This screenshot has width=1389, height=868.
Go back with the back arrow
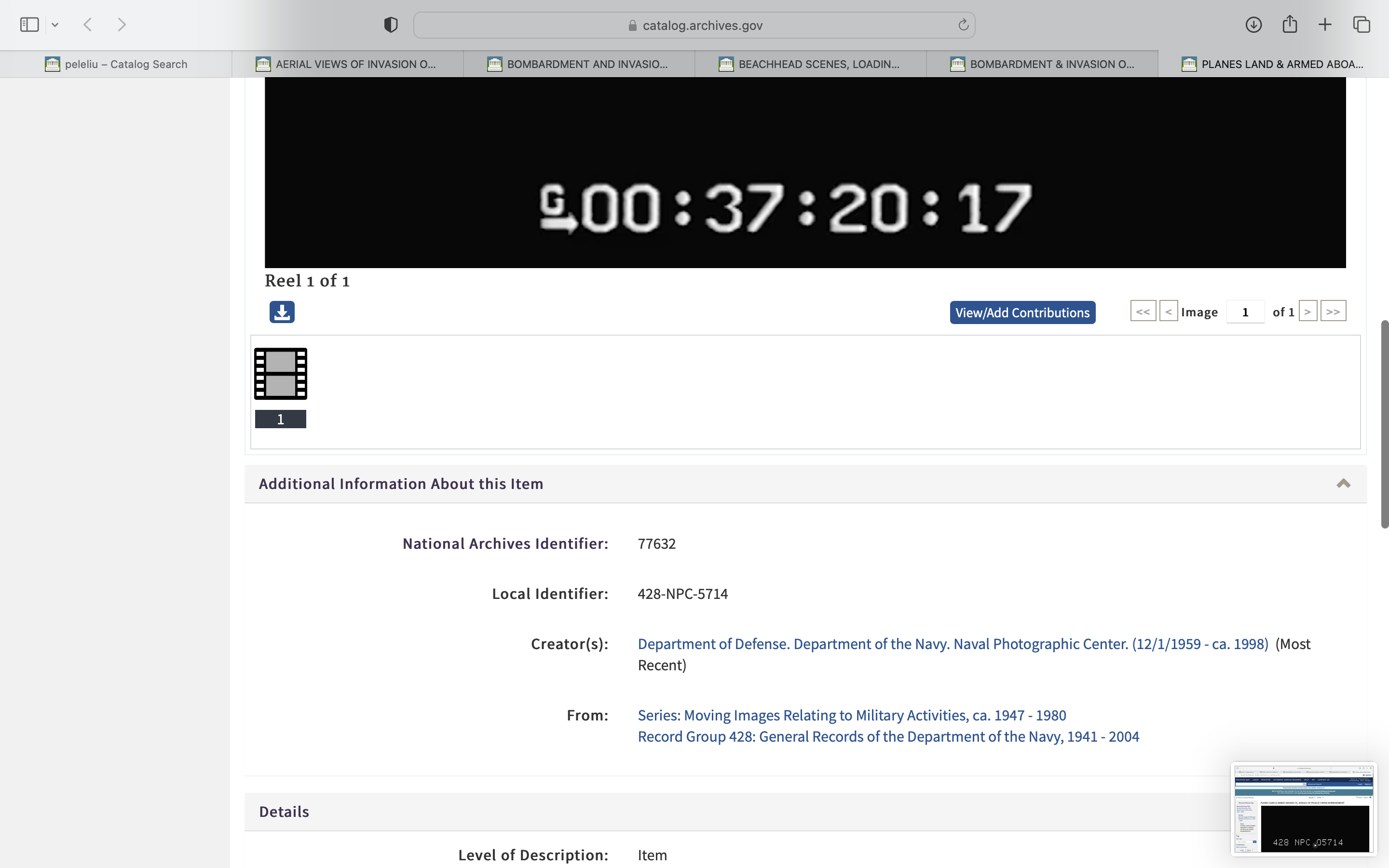(x=88, y=25)
